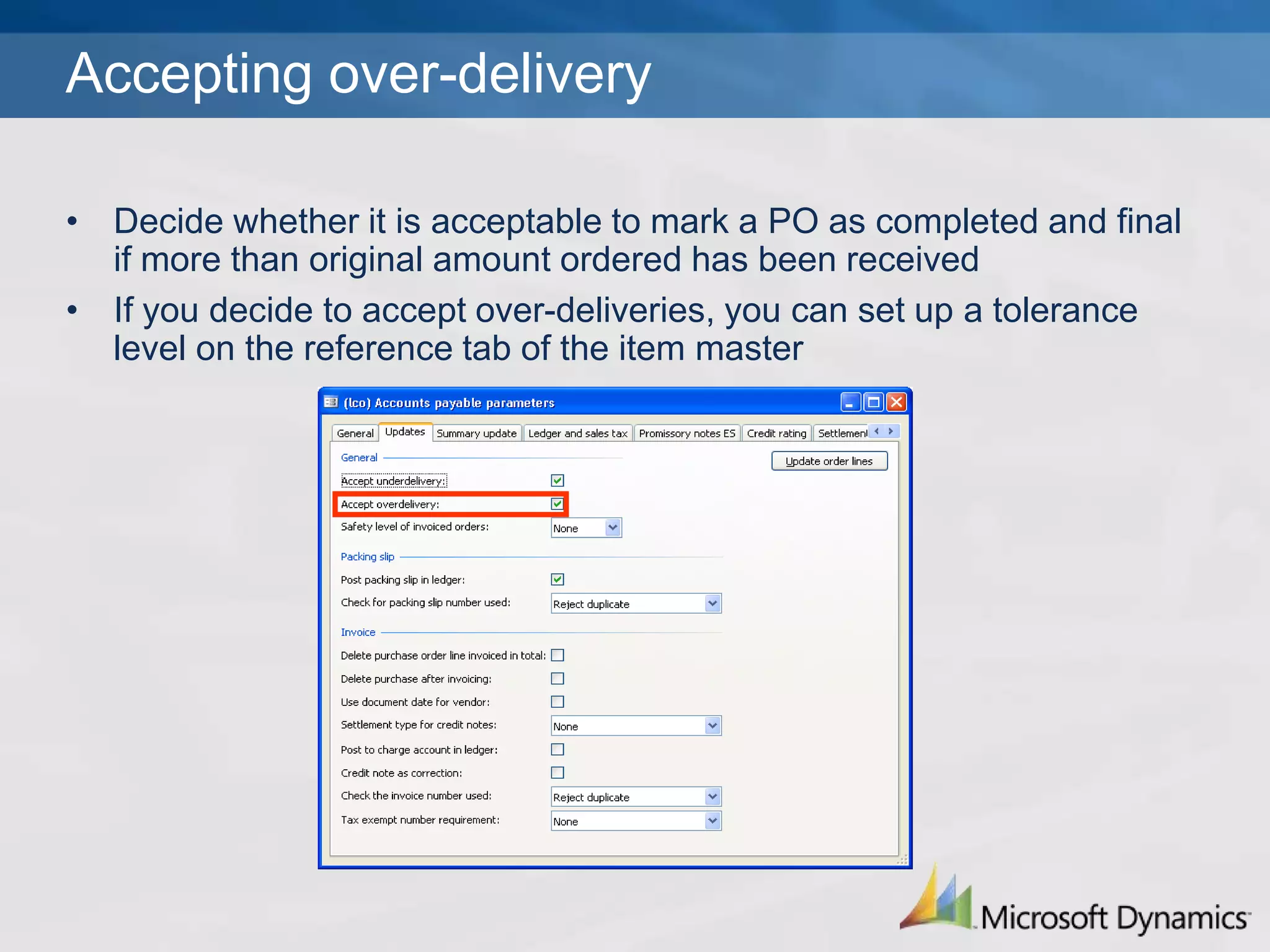
Task: Click the Packing slip group heading
Action: pos(367,557)
